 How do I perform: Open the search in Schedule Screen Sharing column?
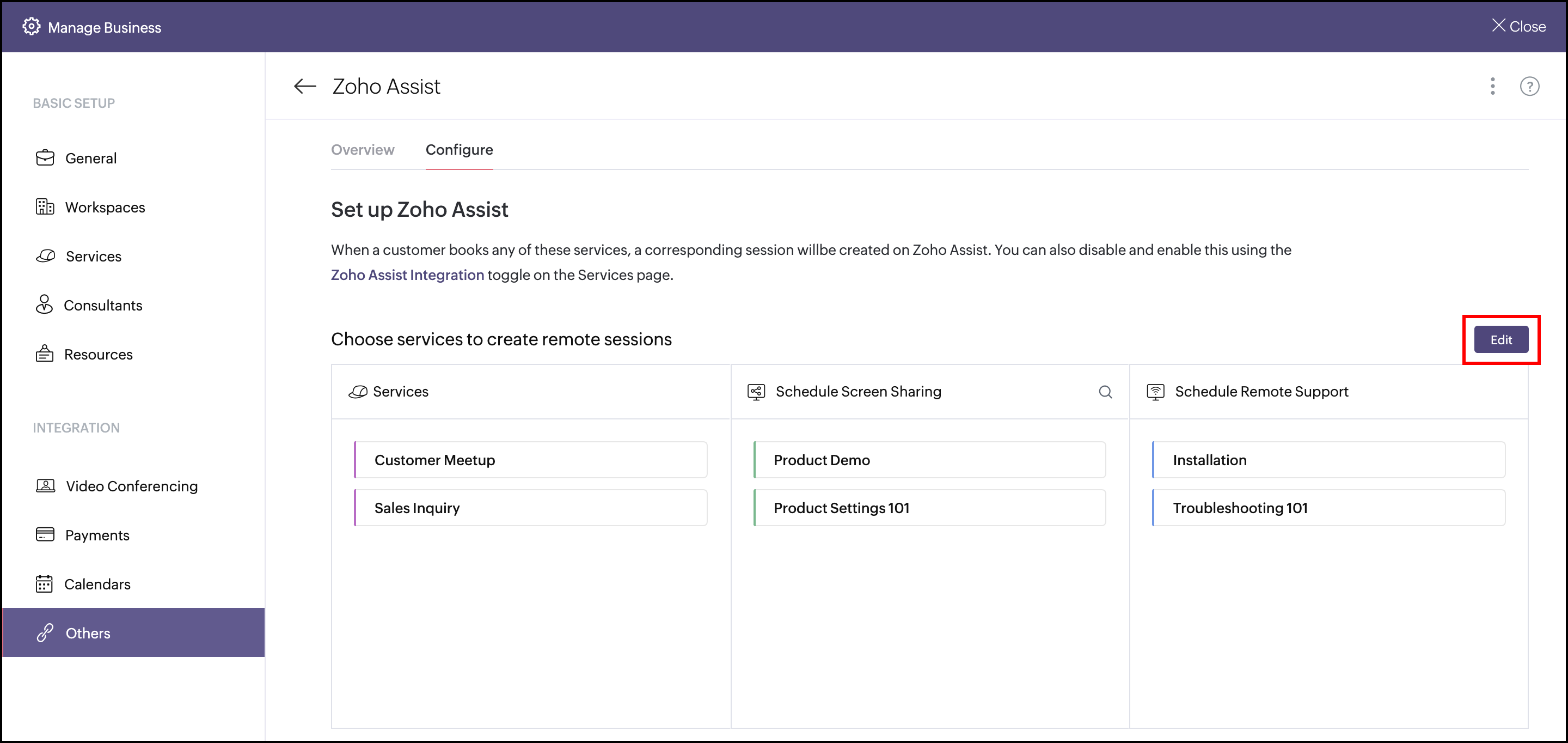point(1106,392)
